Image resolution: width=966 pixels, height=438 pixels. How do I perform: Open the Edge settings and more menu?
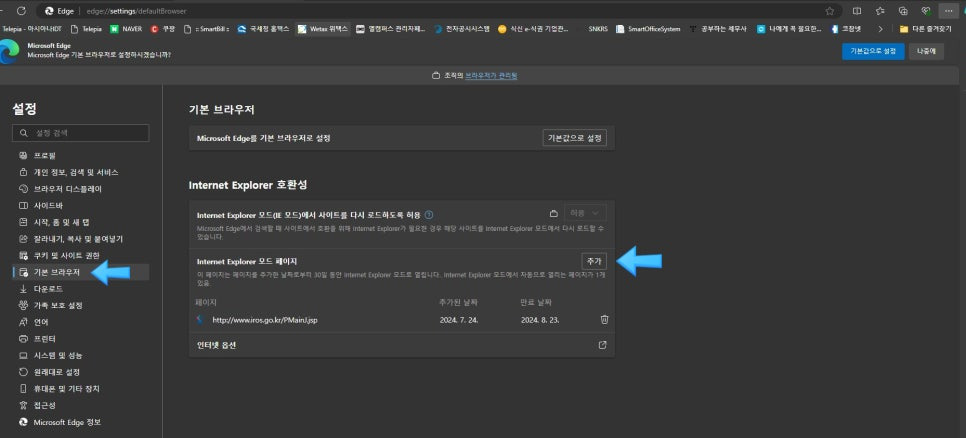[x=948, y=11]
